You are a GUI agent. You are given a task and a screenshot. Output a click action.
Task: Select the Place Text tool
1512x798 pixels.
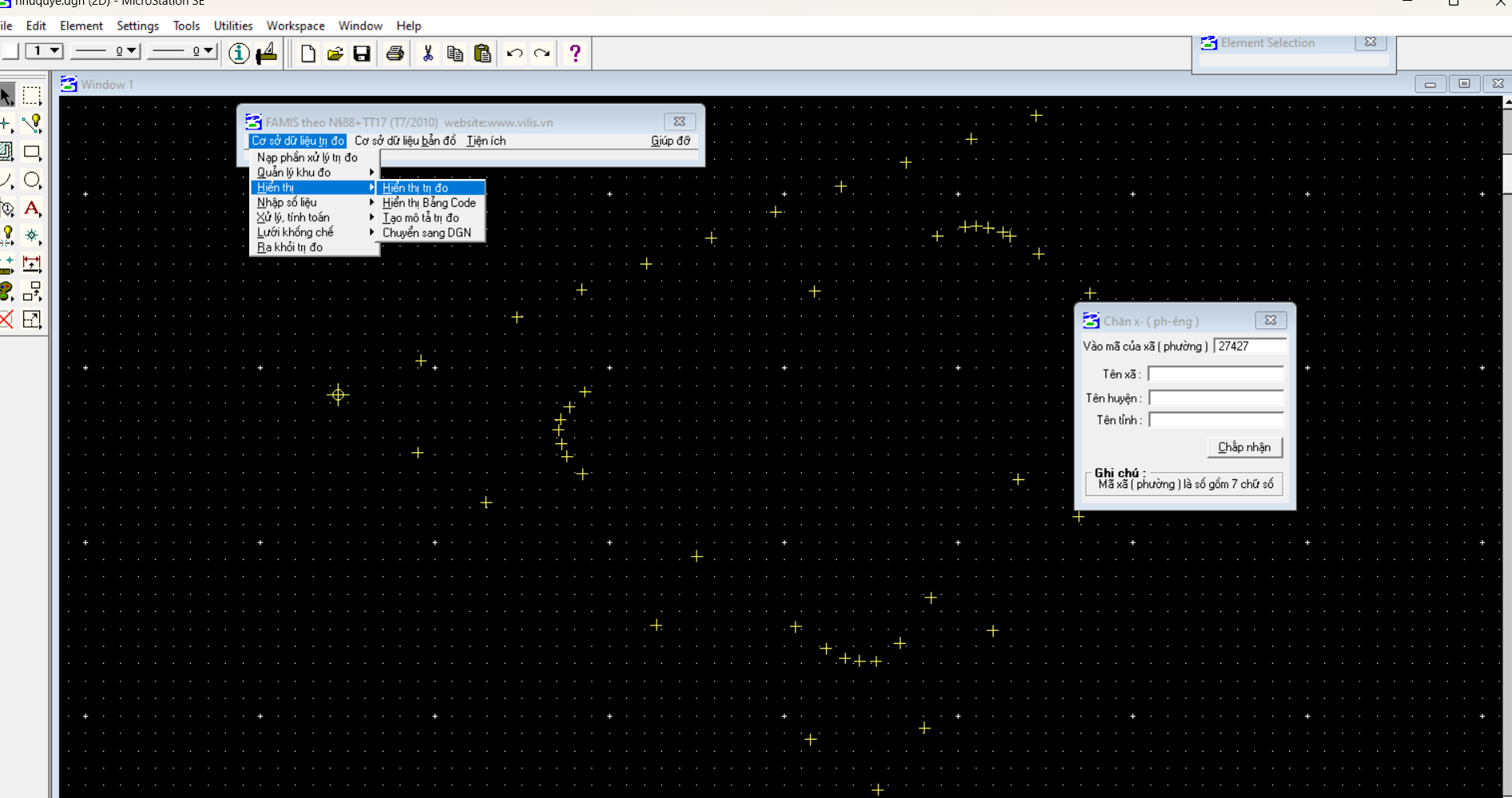(32, 208)
